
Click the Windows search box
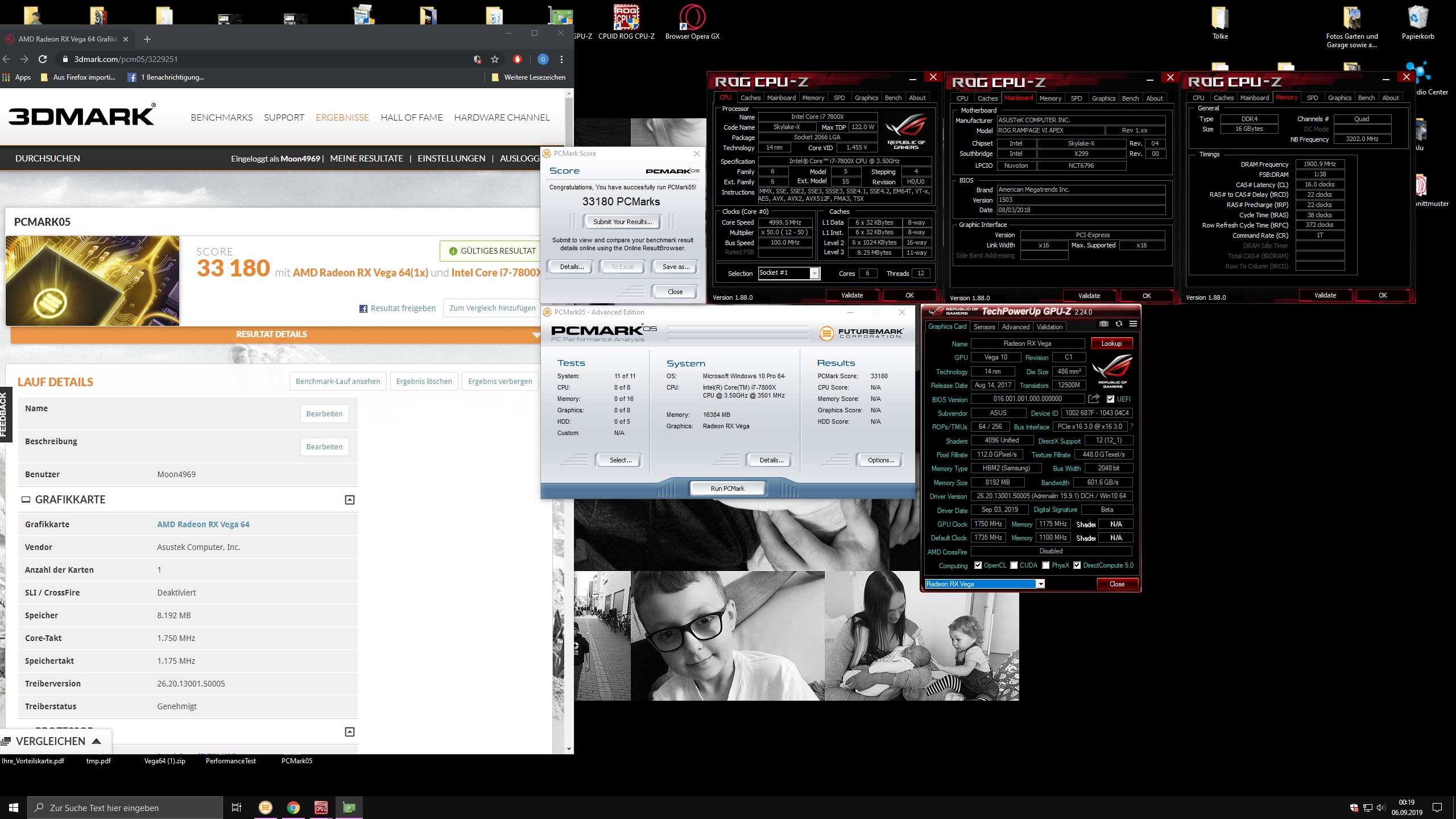(x=125, y=808)
